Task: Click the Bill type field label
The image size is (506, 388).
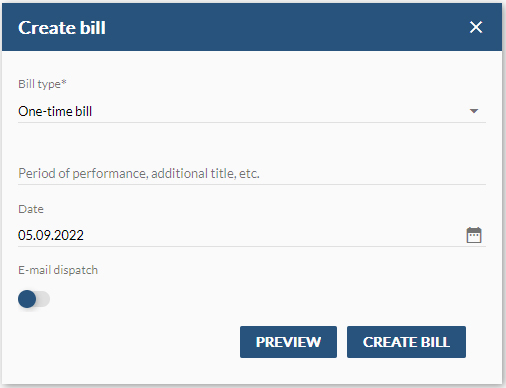Action: [x=42, y=84]
